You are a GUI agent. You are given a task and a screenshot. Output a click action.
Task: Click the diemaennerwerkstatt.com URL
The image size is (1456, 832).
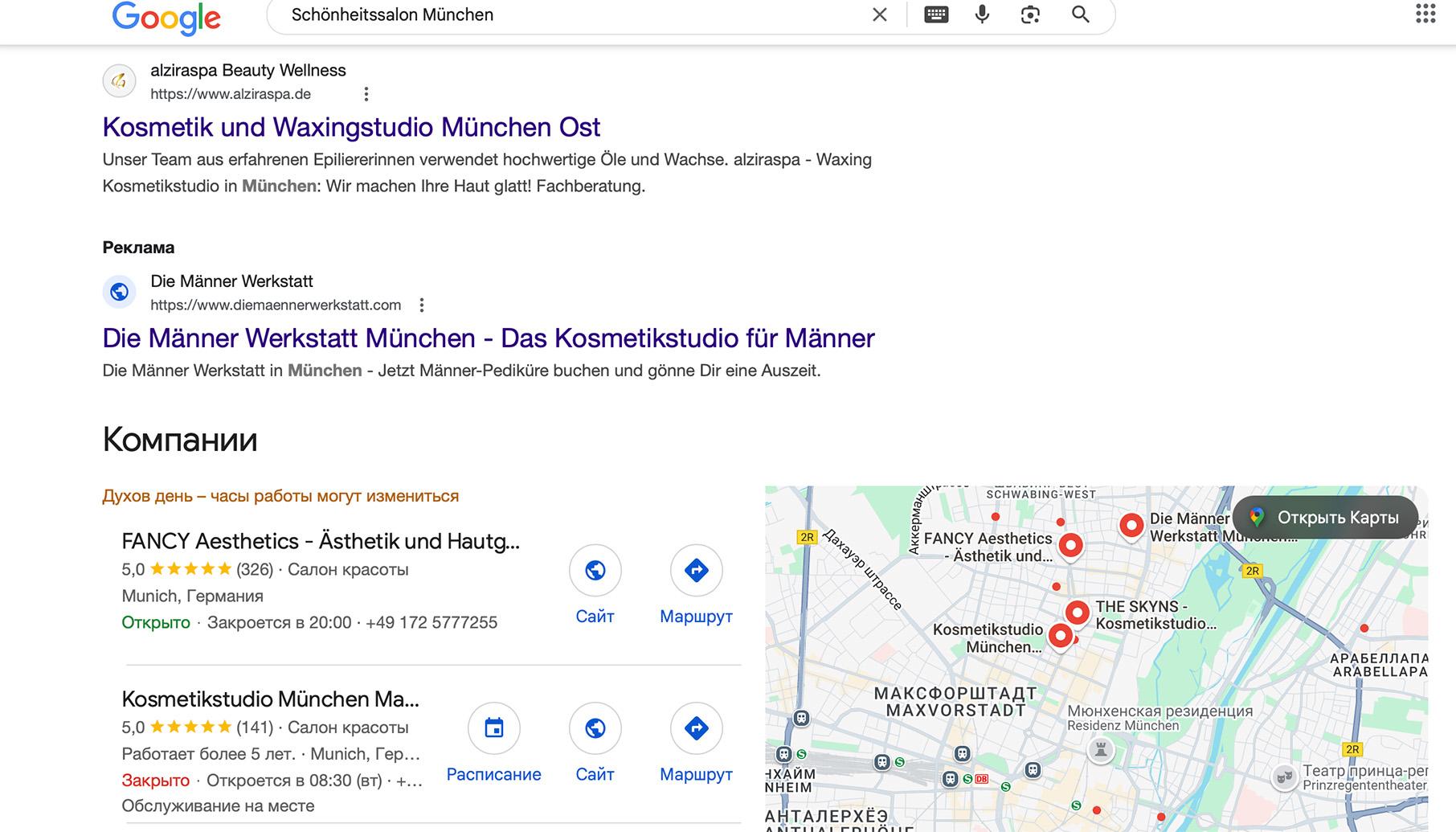(276, 305)
